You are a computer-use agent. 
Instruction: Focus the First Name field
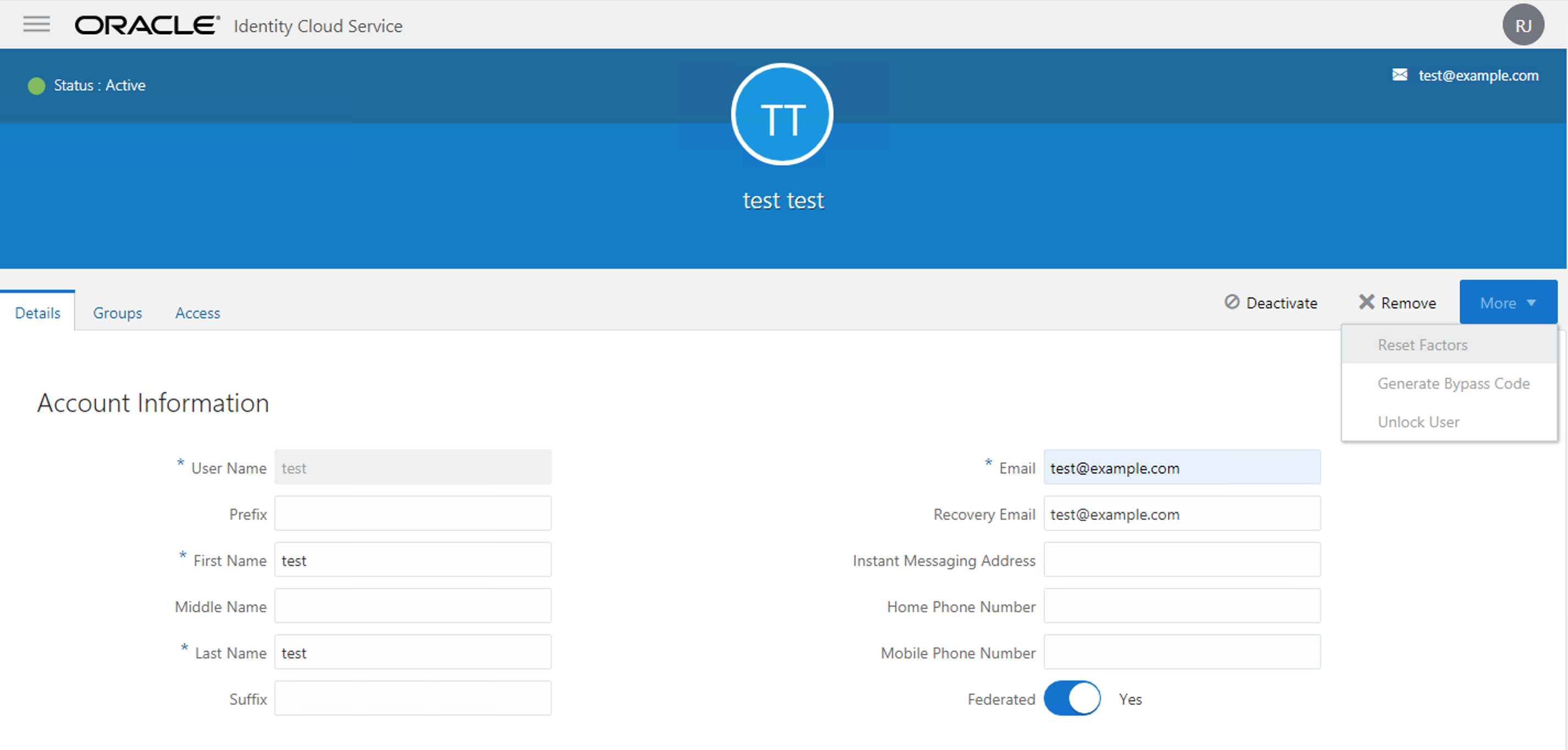413,560
